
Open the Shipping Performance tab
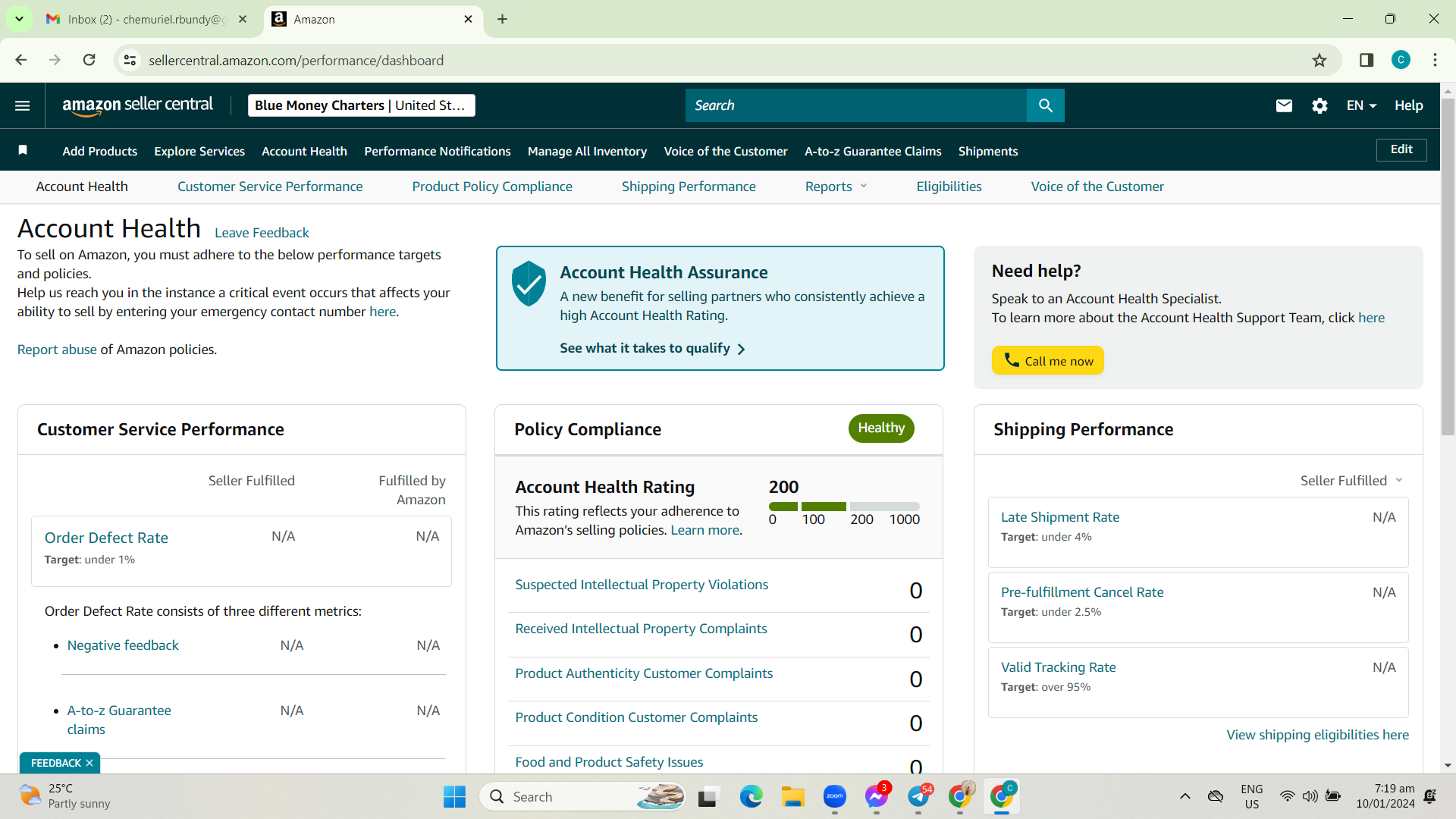pyautogui.click(x=689, y=187)
